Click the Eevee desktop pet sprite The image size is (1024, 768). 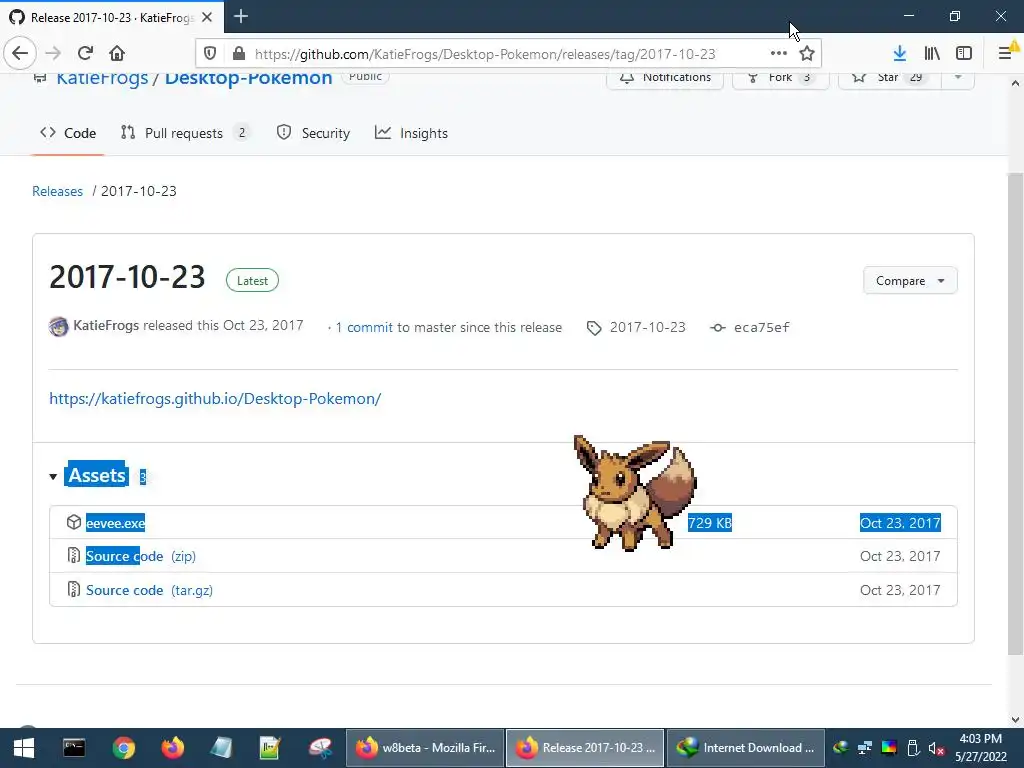tap(633, 493)
